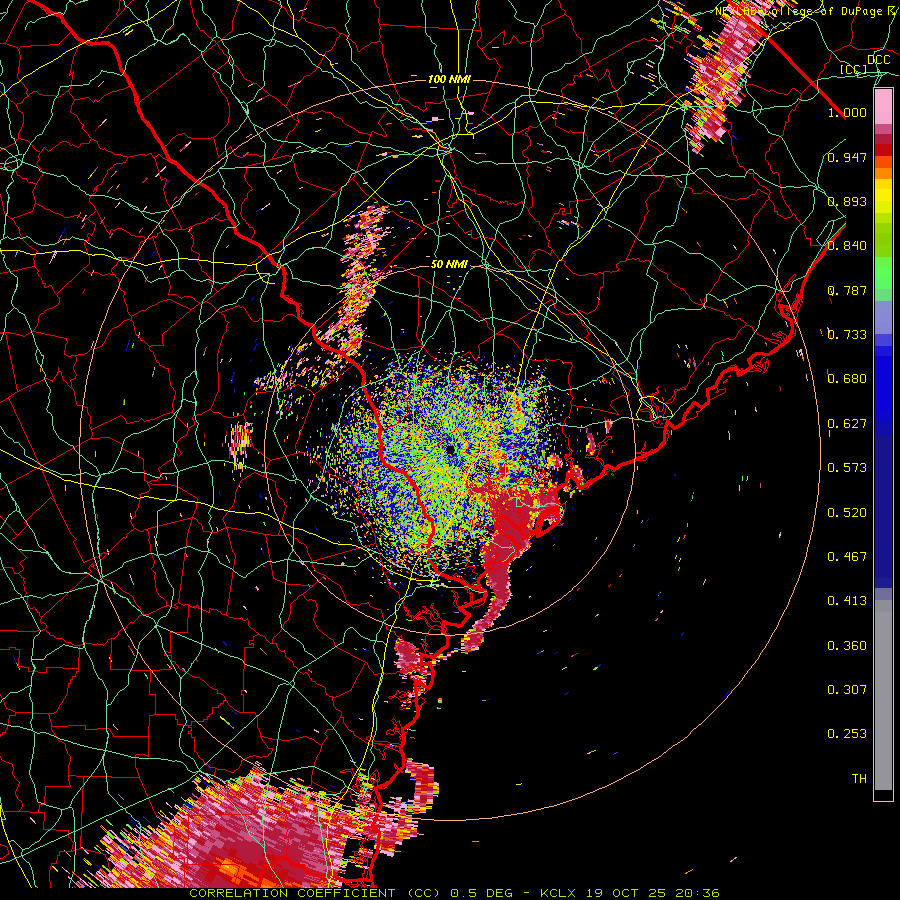The width and height of the screenshot is (900, 900).
Task: Click the pink top of the color bar
Action: [x=883, y=106]
